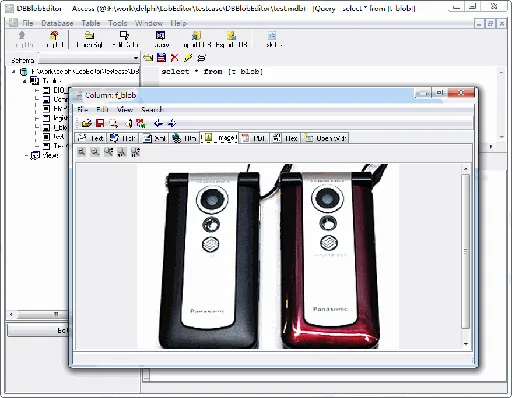
Task: Open the File menu in the main window
Action: click(27, 23)
